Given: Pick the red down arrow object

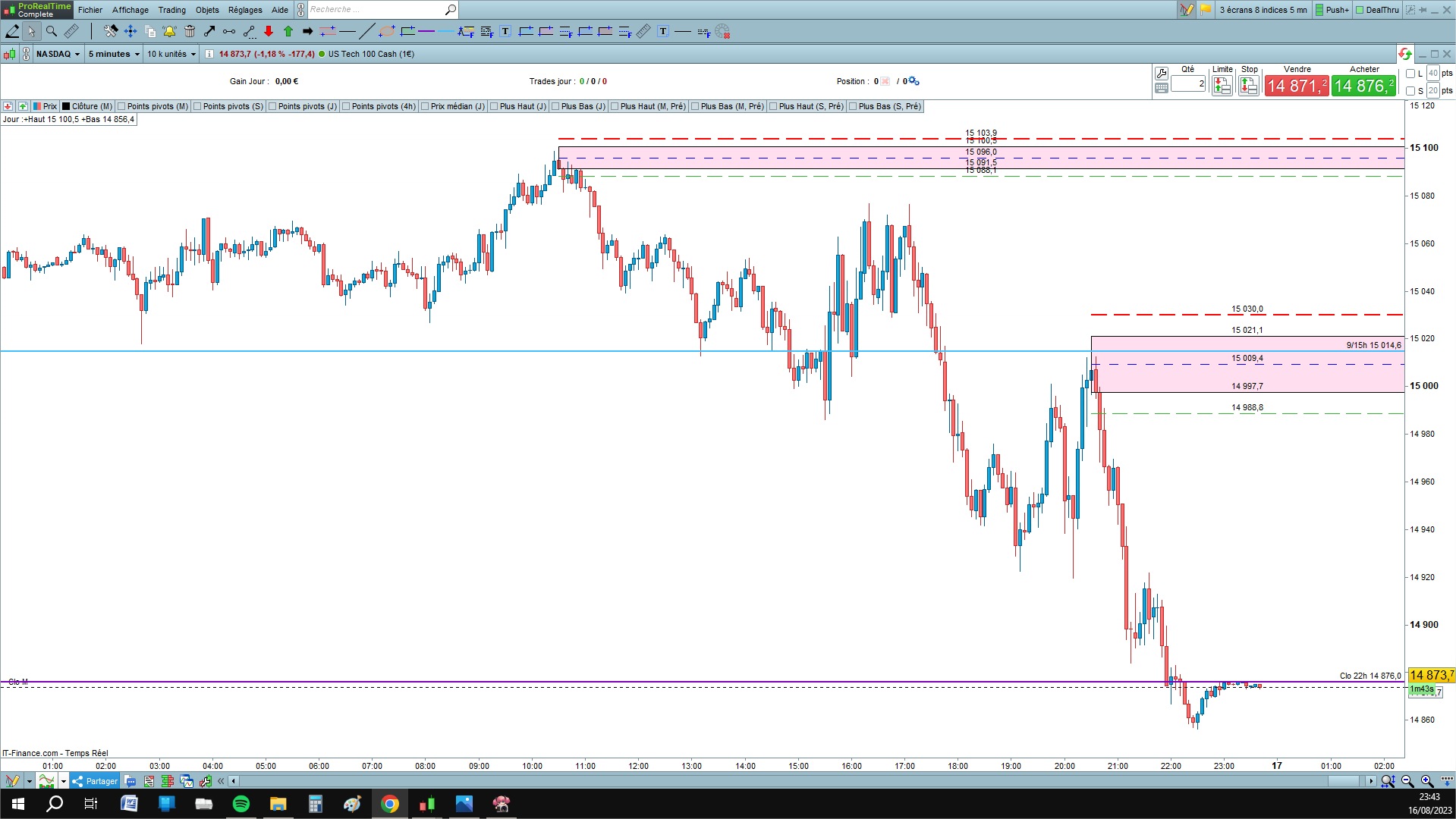Looking at the screenshot, I should [x=269, y=31].
